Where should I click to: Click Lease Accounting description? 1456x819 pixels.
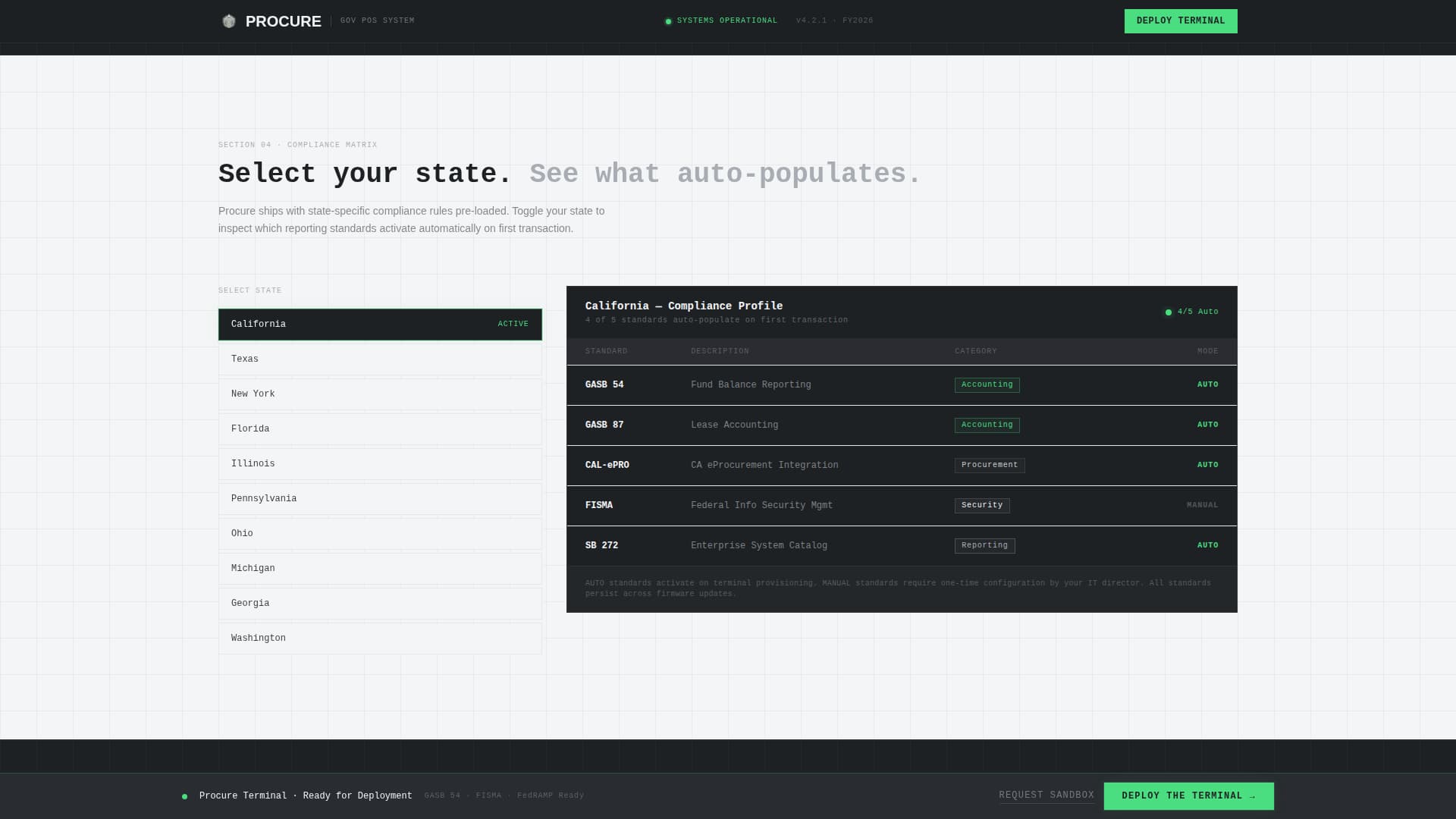(x=734, y=425)
